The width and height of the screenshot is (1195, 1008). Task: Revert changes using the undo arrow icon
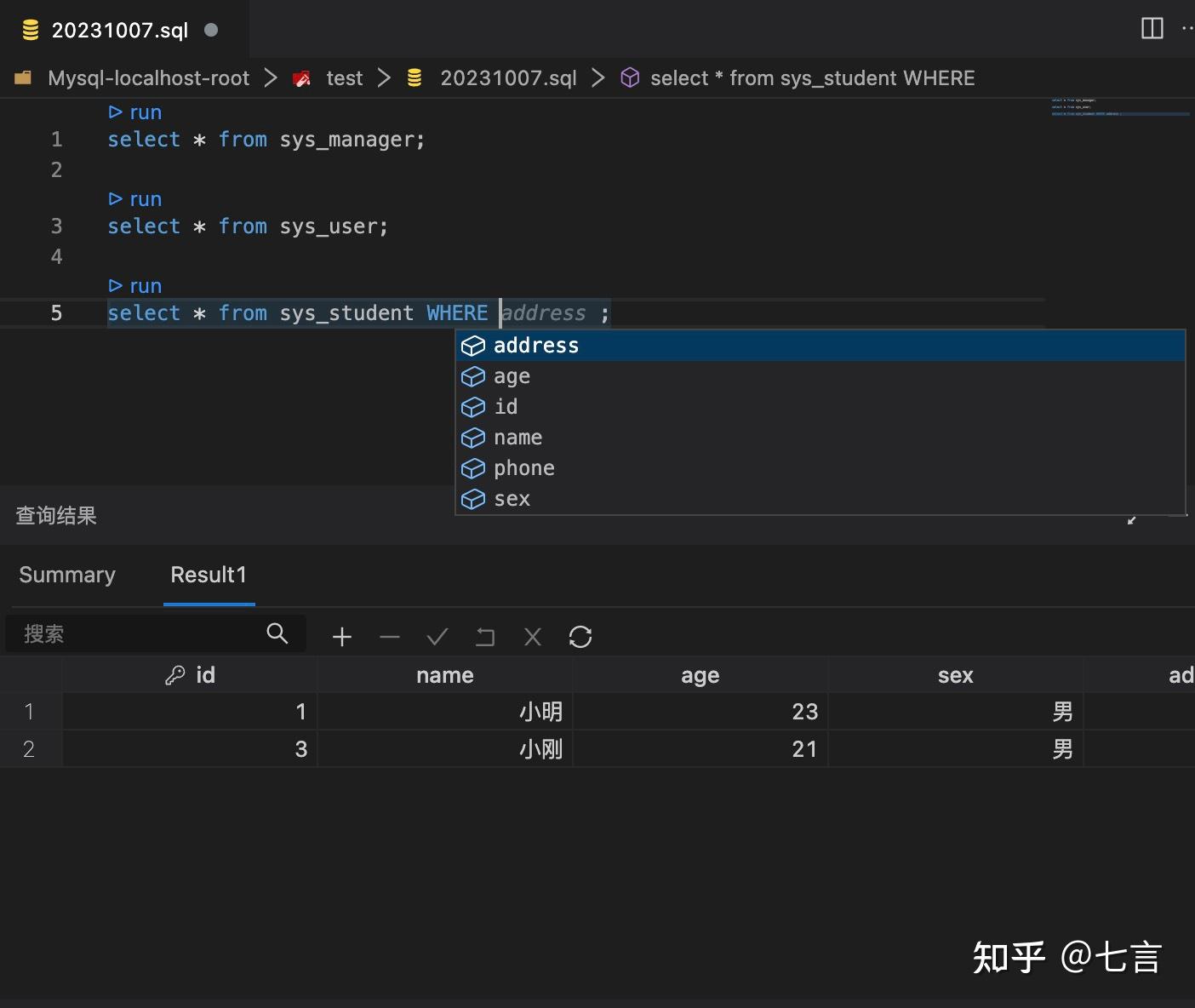[484, 636]
